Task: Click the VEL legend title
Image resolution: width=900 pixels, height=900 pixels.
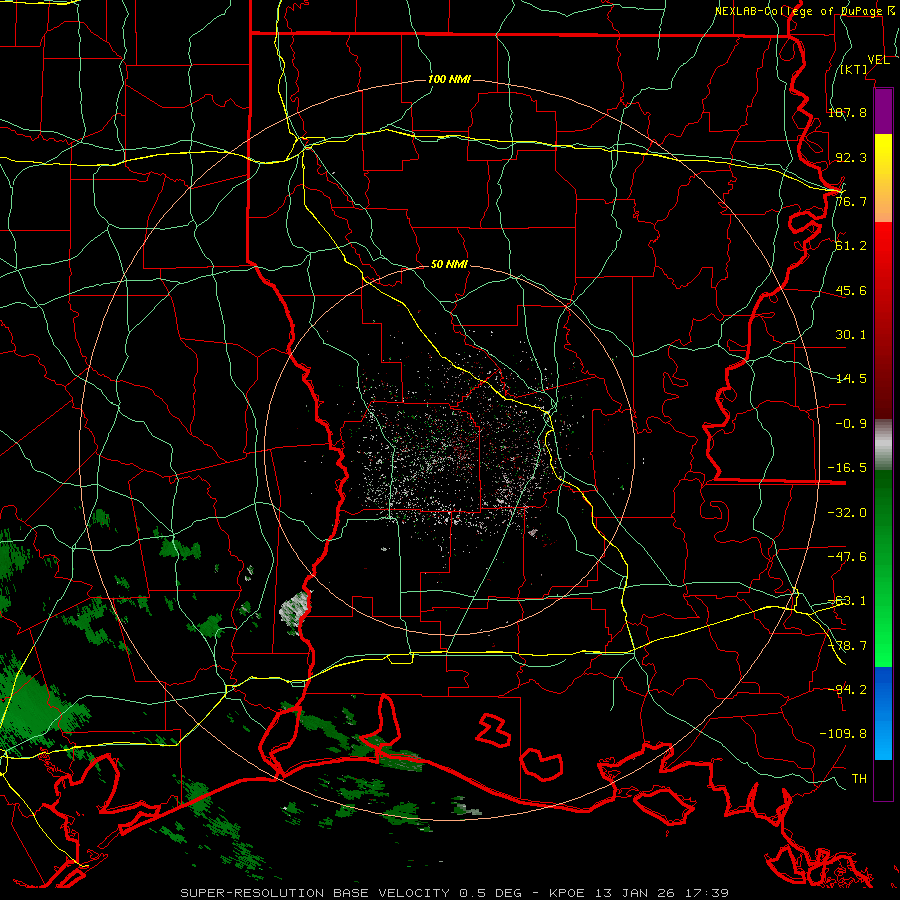Action: (878, 60)
